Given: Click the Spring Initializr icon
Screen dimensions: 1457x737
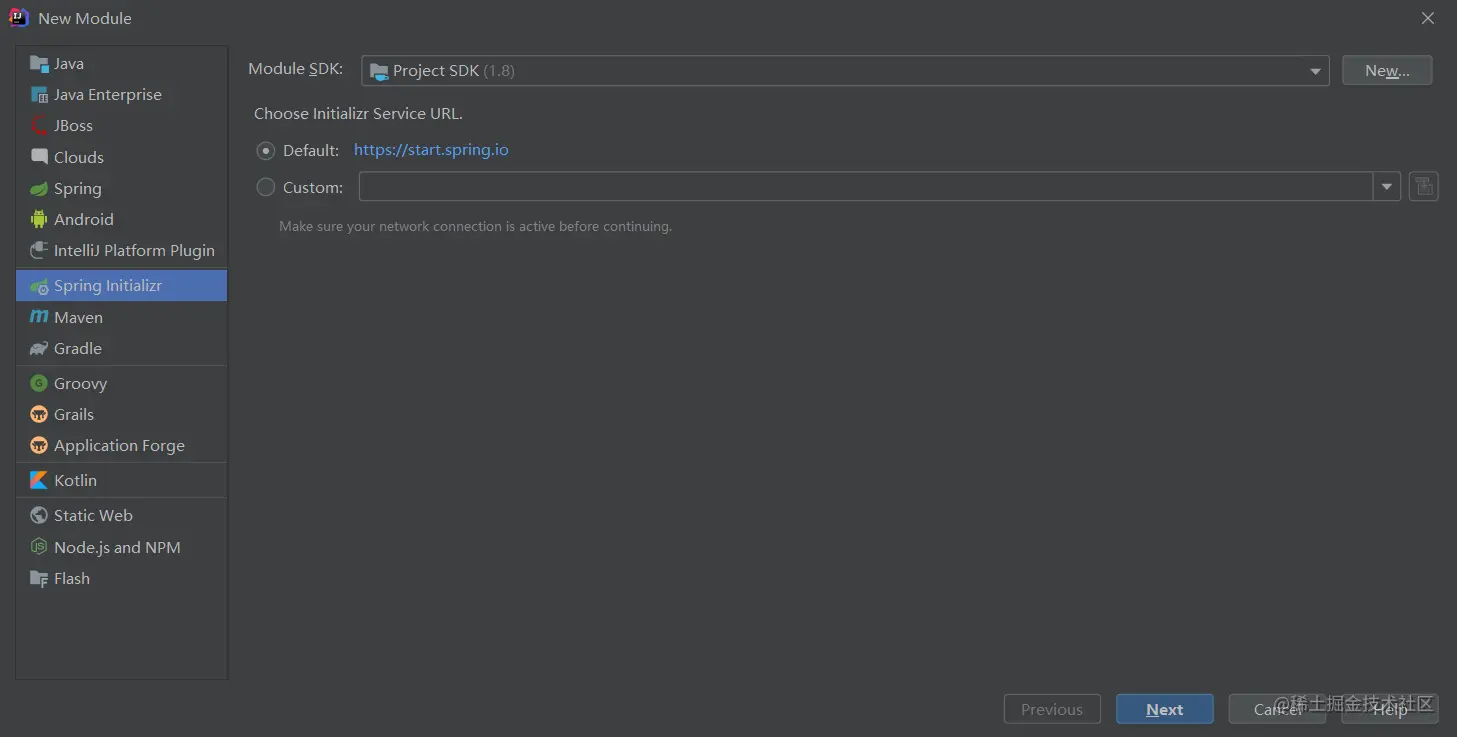Looking at the screenshot, I should [x=39, y=286].
